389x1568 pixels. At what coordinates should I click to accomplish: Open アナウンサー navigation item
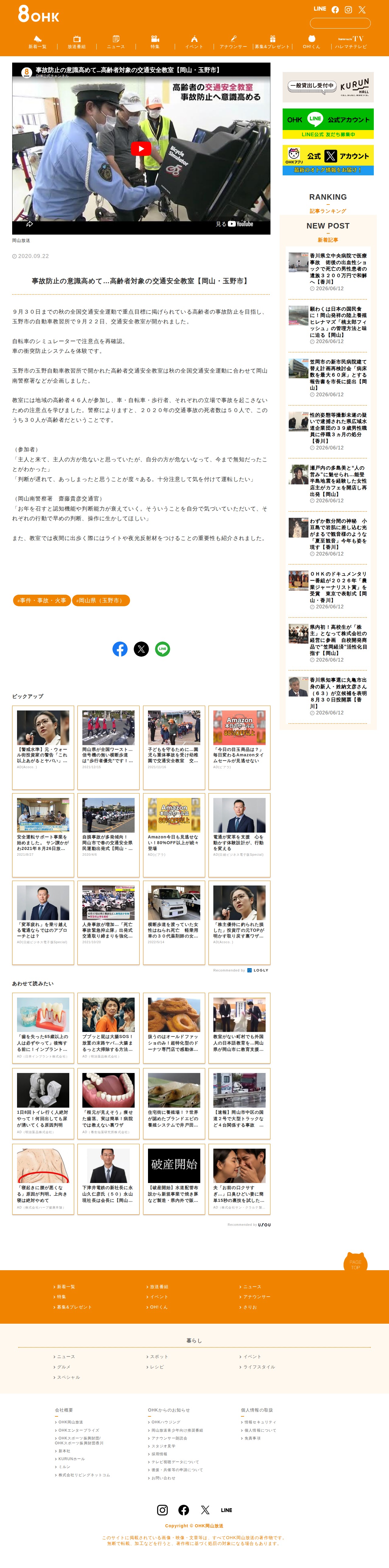point(233,42)
